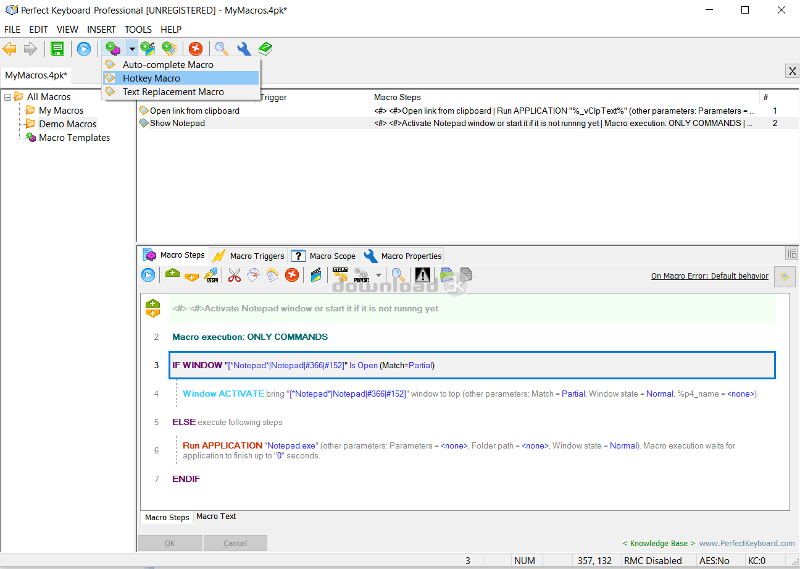Click the STEPS toolbar icon
This screenshot has width=800, height=569.
tap(340, 275)
